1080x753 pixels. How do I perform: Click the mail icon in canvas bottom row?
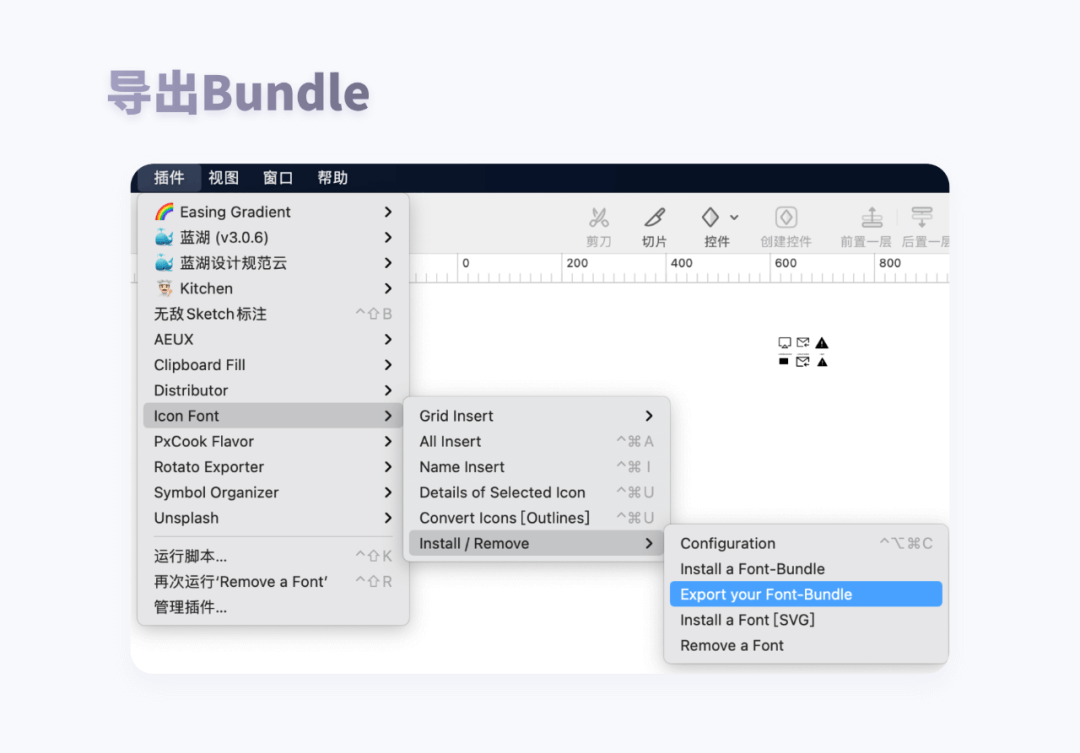point(803,361)
